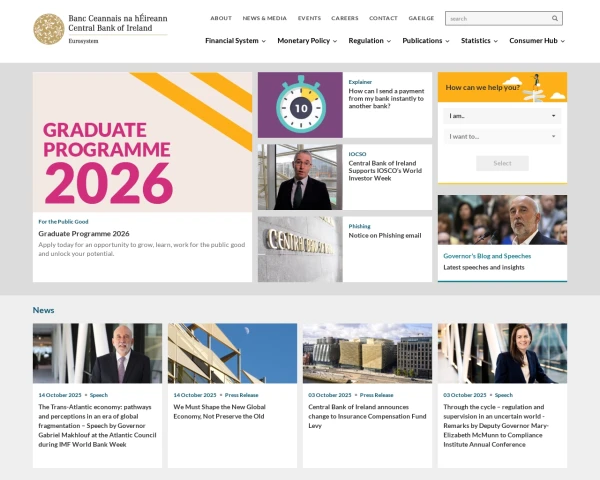Open the 'I am..' dropdown

[x=502, y=115]
